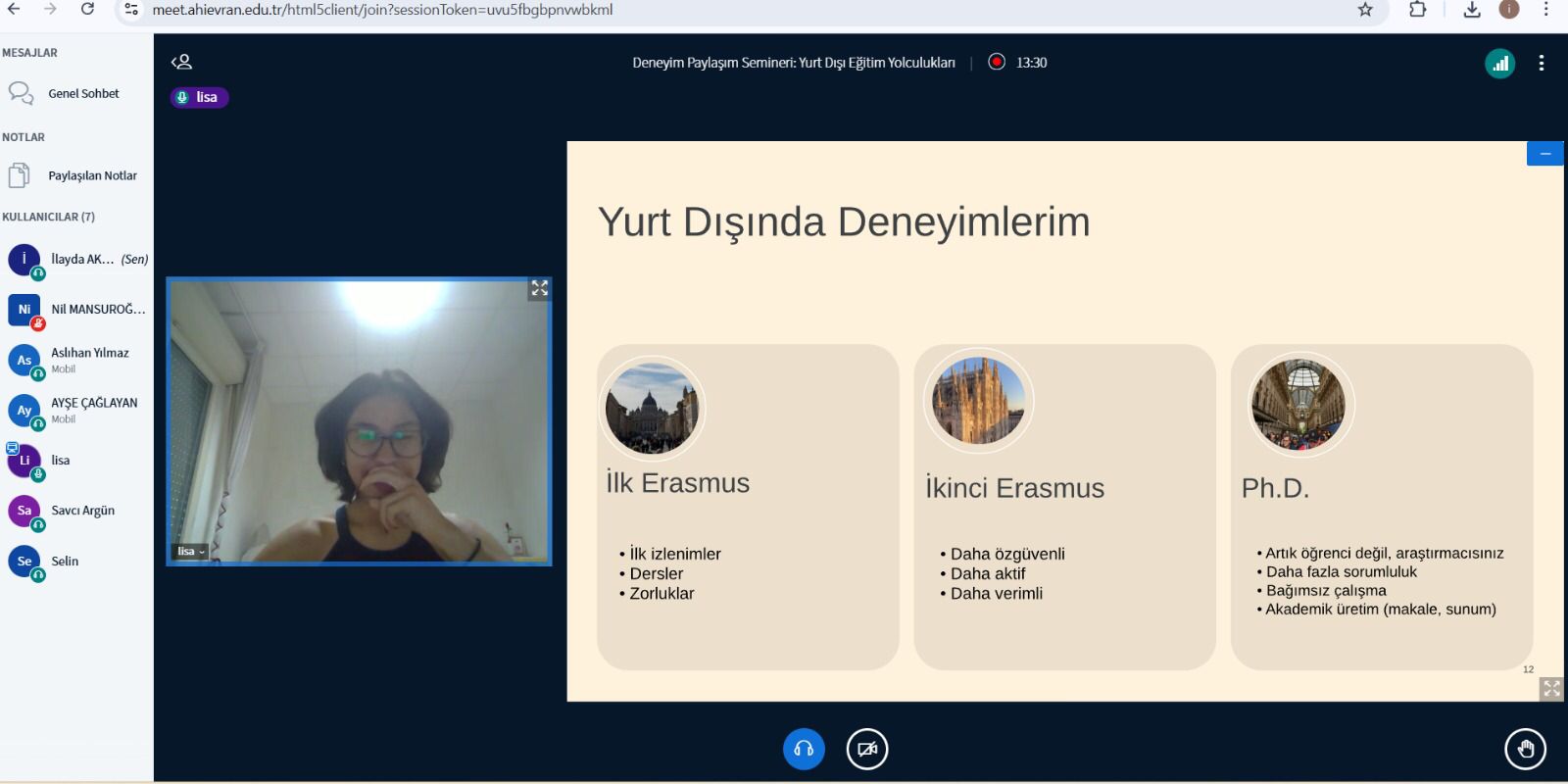1568x784 pixels.
Task: Click the red recording indicator
Action: click(x=997, y=62)
